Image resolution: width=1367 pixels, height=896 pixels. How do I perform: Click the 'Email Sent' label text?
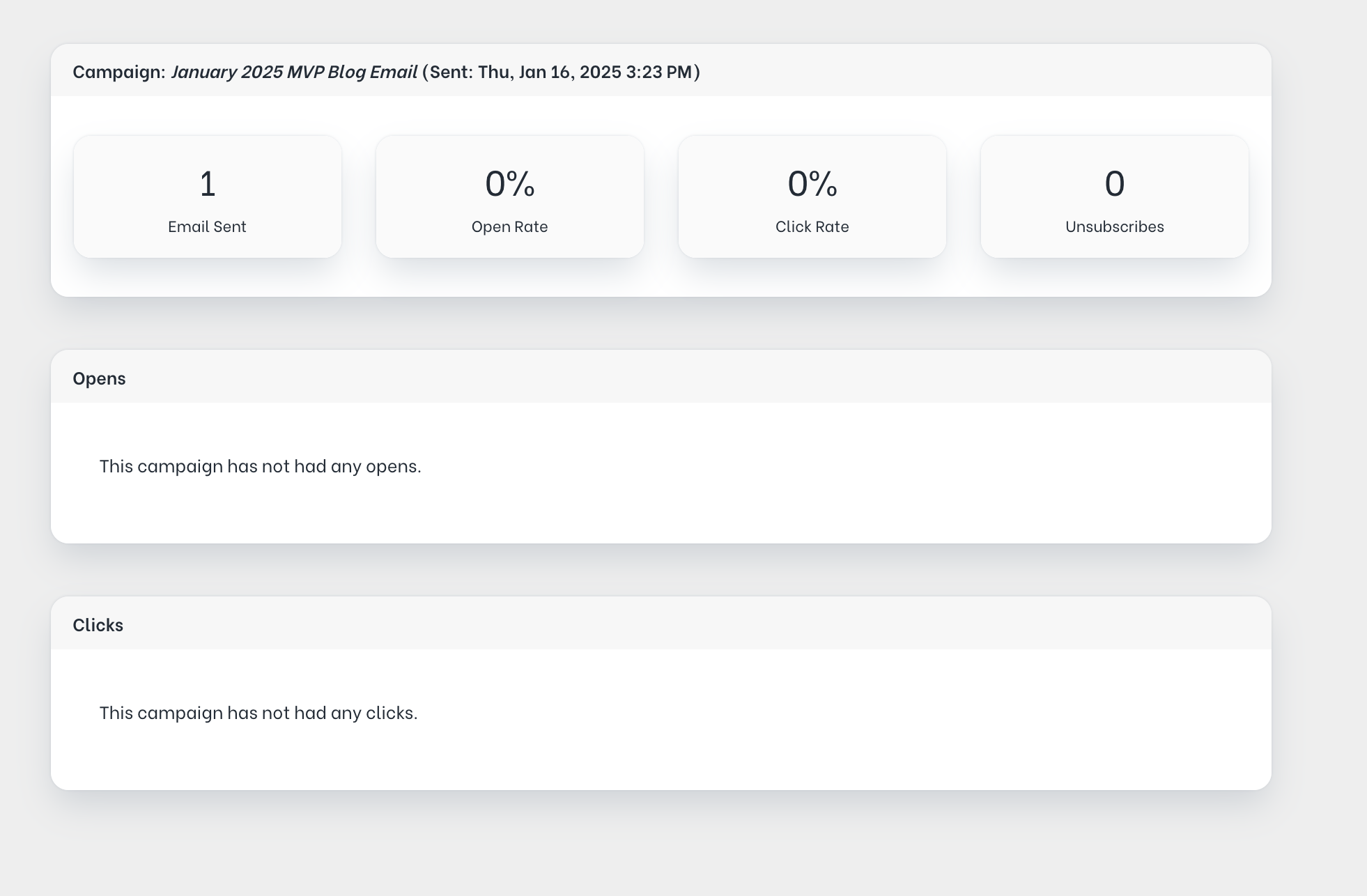pyautogui.click(x=207, y=226)
